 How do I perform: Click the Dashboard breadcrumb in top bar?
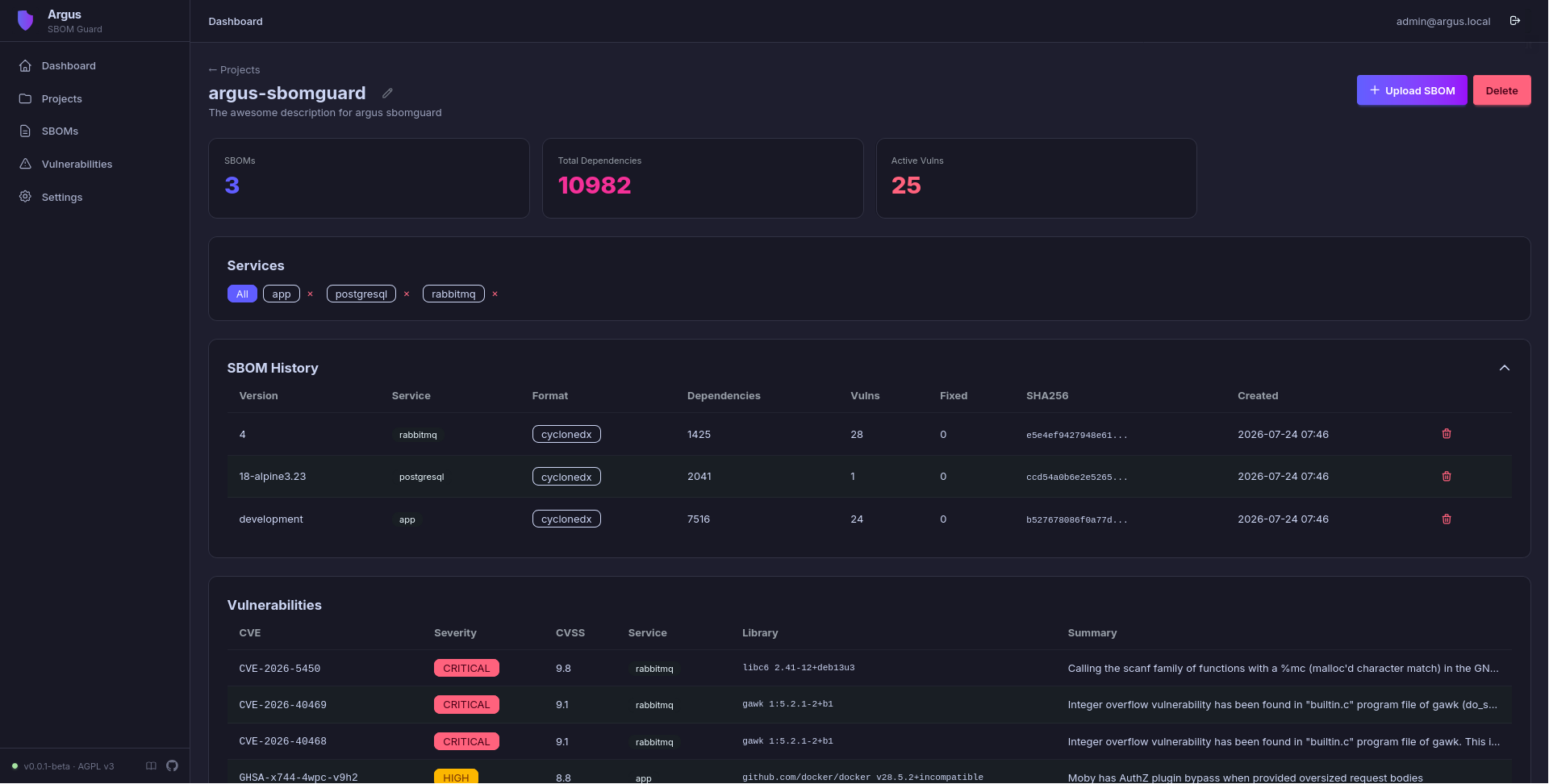[x=236, y=22]
